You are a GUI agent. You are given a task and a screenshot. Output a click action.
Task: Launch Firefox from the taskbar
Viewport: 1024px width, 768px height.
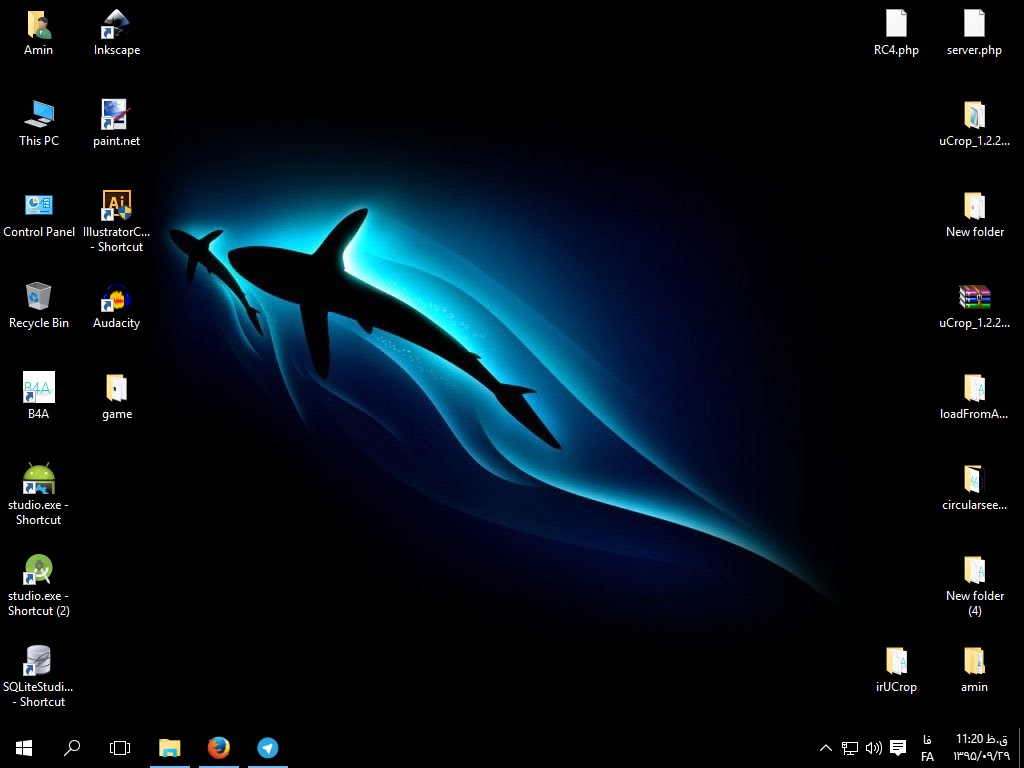[218, 747]
